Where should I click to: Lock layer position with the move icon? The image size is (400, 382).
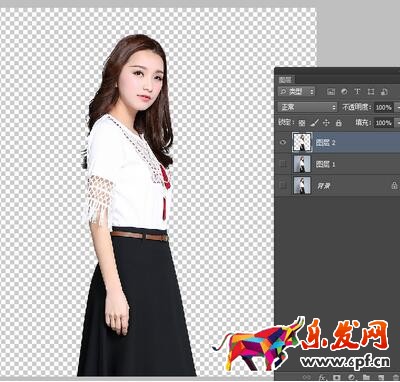[326, 123]
